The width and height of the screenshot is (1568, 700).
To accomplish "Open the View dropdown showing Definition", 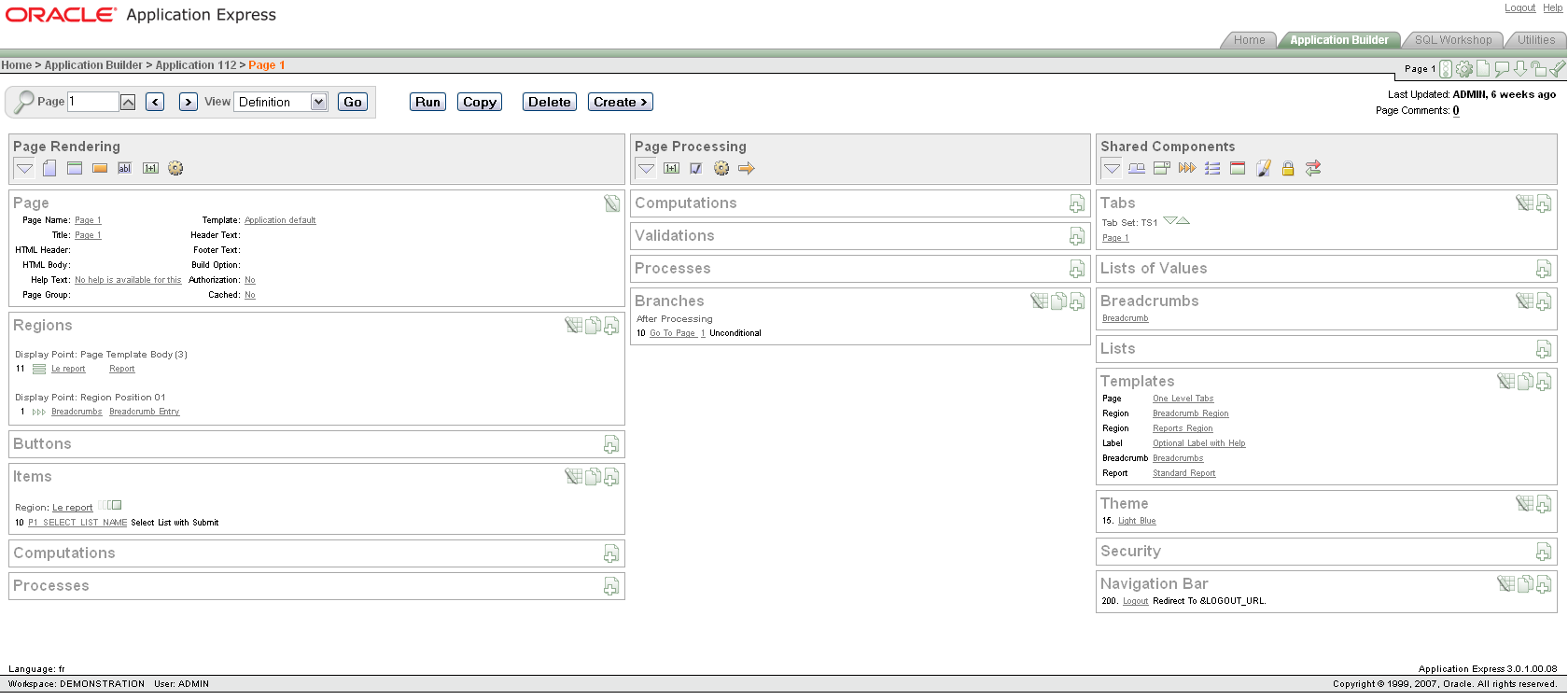I will 281,102.
